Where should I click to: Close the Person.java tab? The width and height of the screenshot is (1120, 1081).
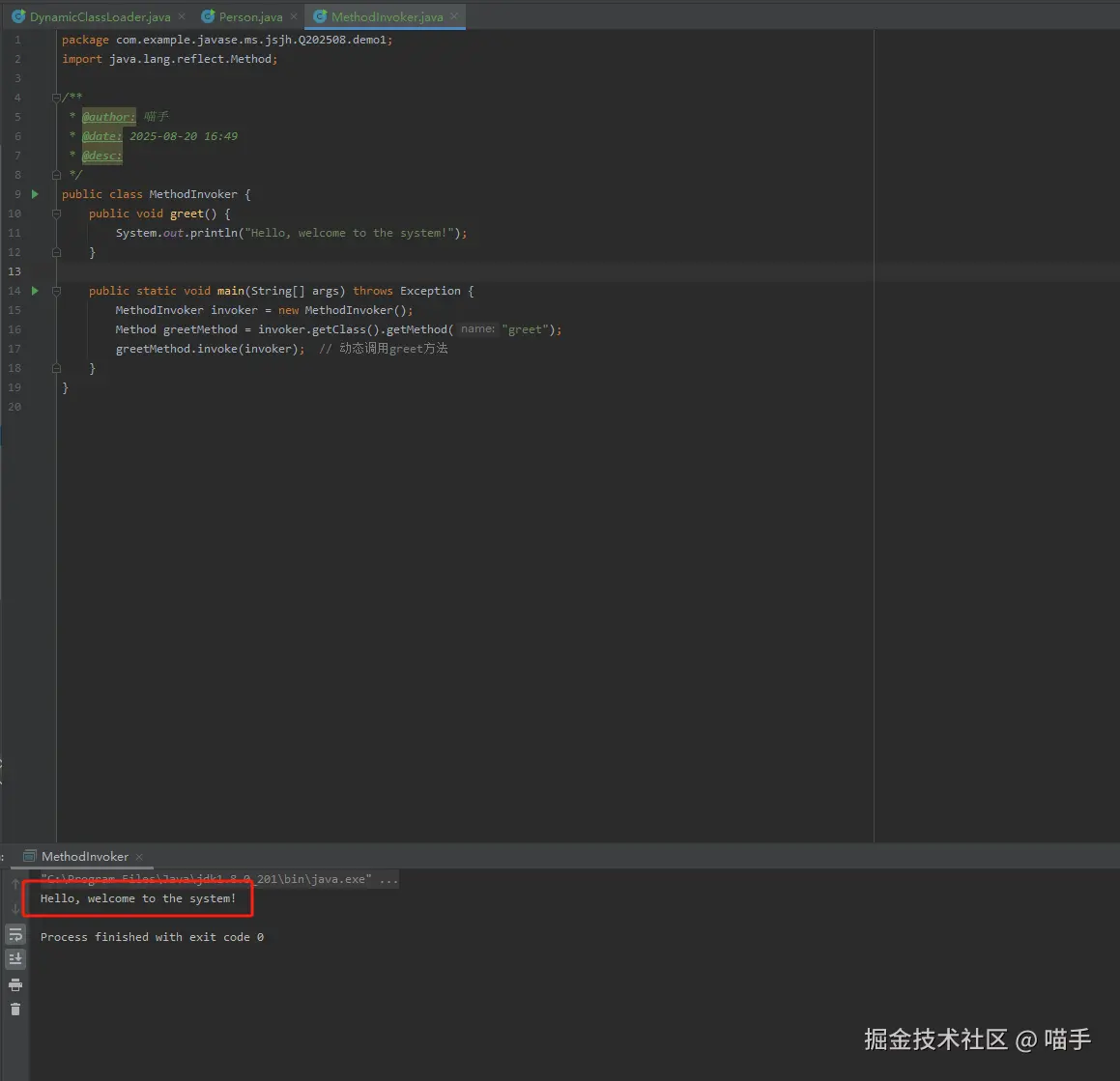point(294,16)
